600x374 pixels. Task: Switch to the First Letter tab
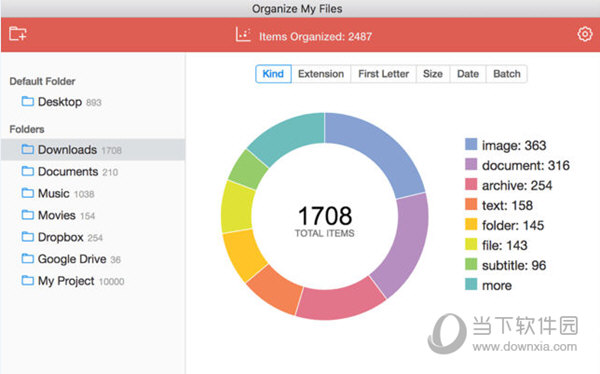click(x=383, y=74)
